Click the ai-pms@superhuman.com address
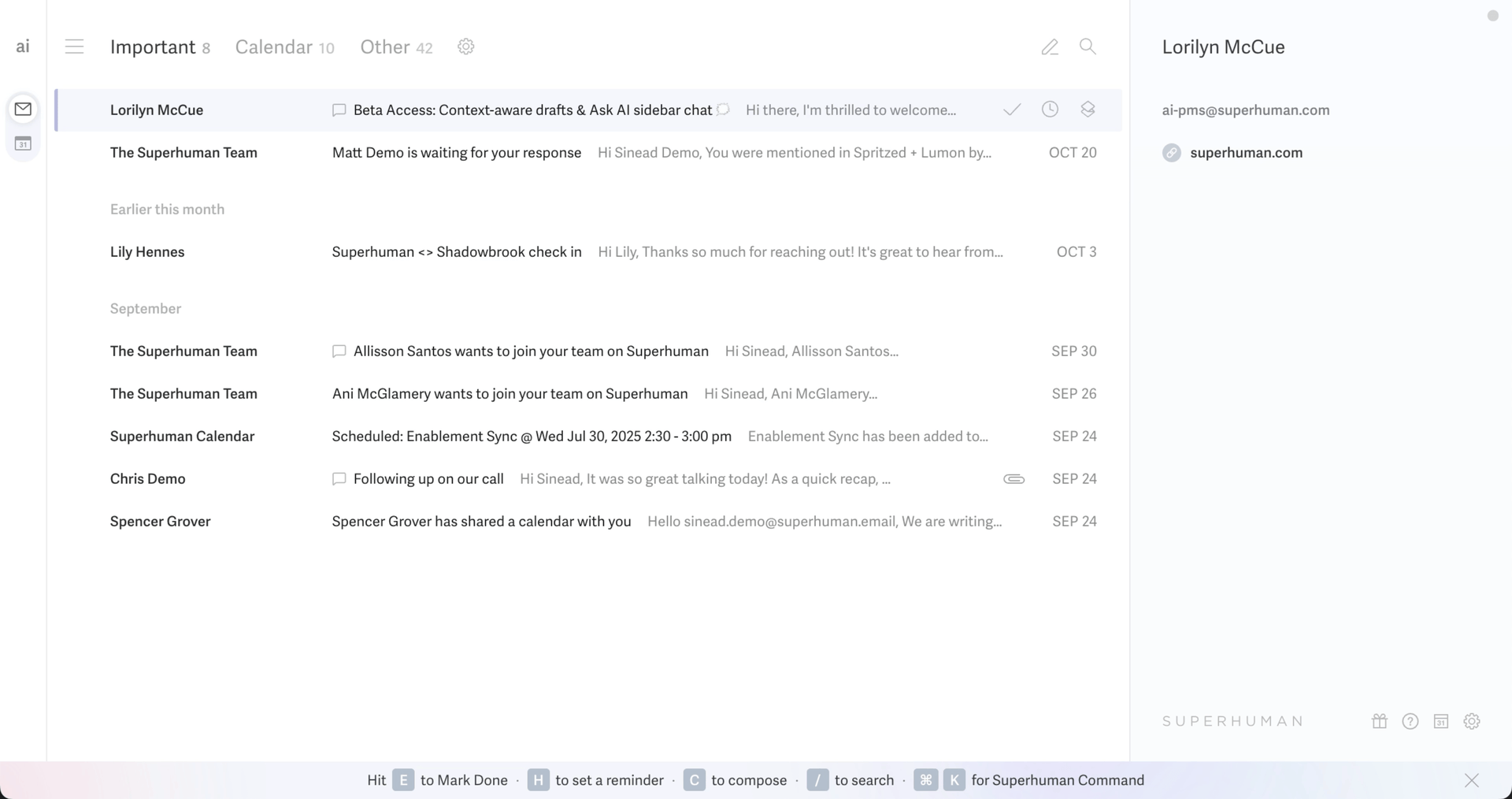Screen dimensions: 1512x799 (x=1245, y=110)
